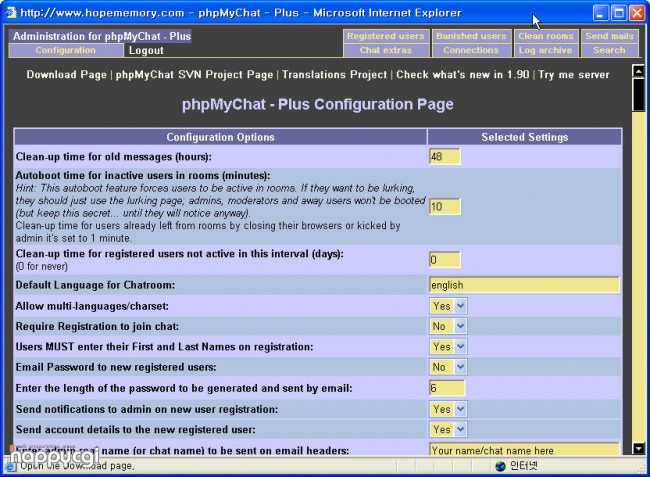Open the Send mails tab
Image resolution: width=650 pixels, height=477 pixels.
[609, 36]
